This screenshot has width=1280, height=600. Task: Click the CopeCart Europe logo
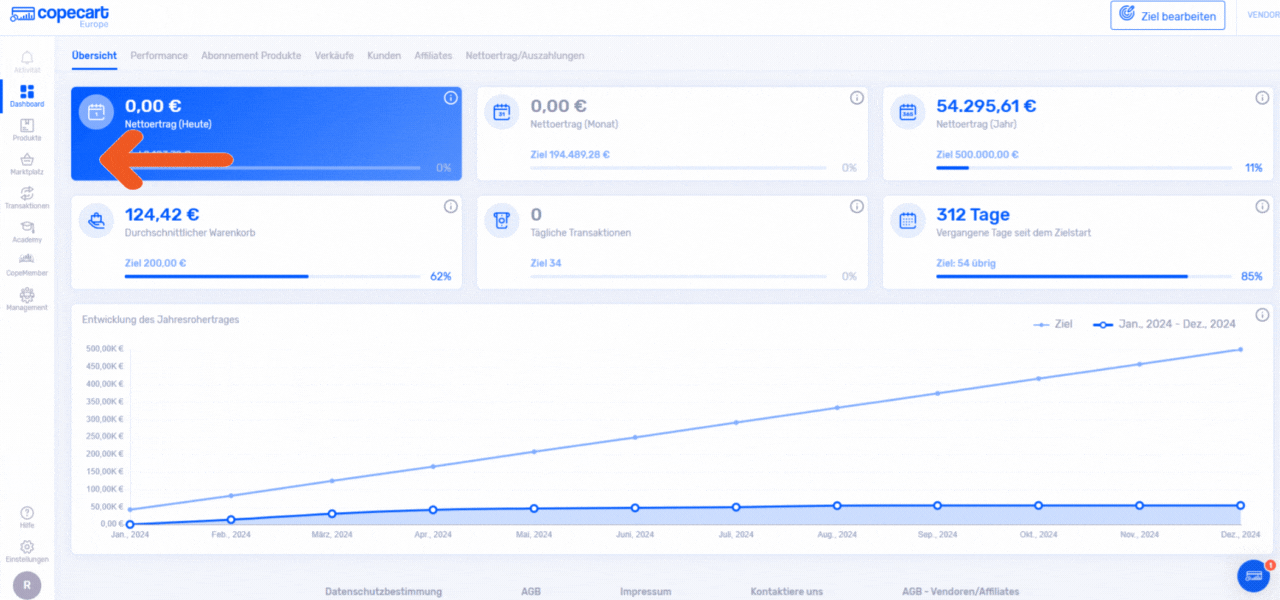[x=60, y=15]
